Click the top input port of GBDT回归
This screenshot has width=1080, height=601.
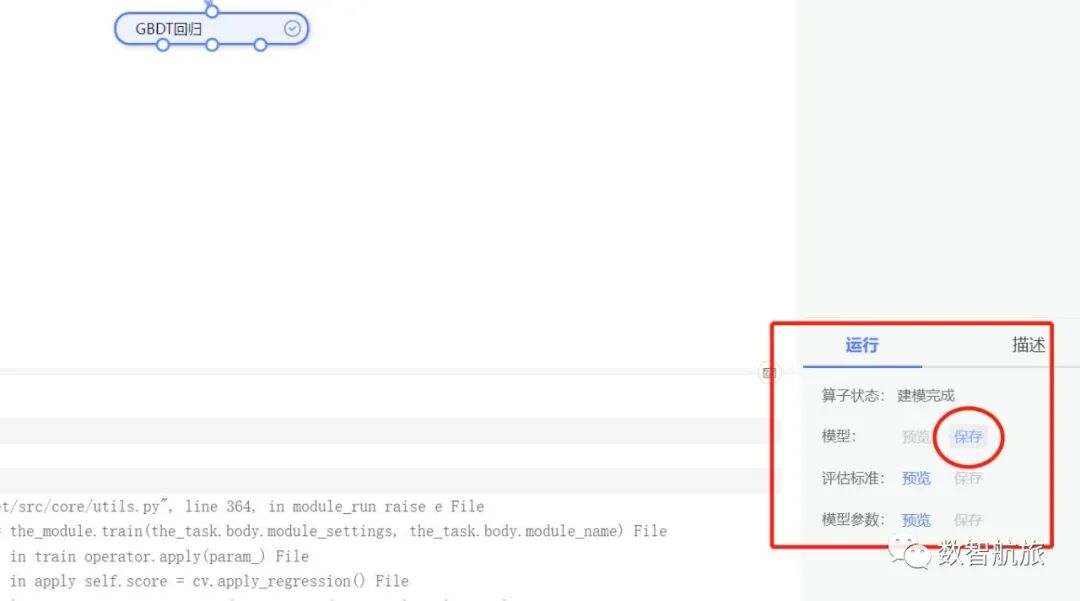[x=211, y=11]
